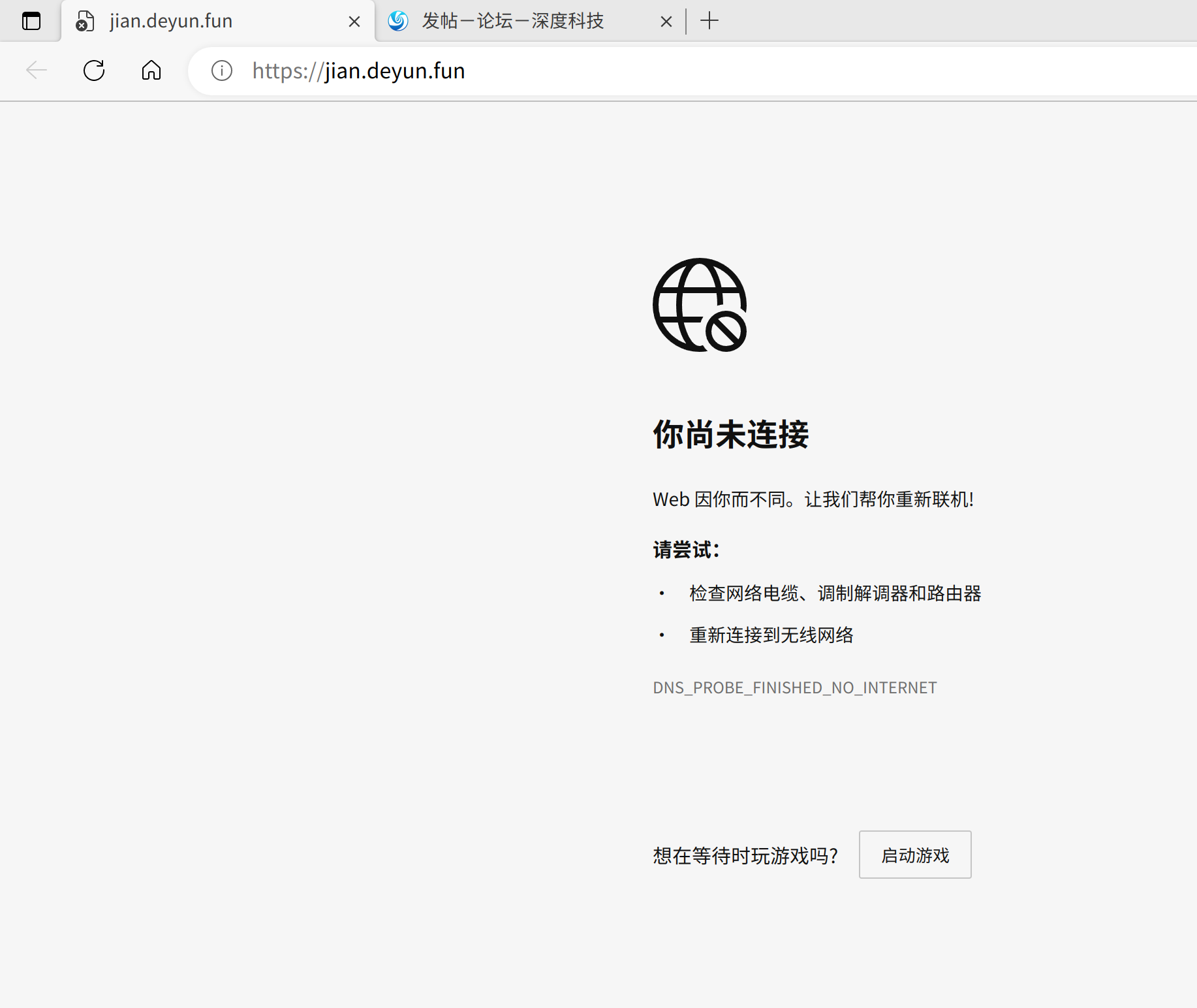Click the 你尚未连接 heading
Image resolution: width=1197 pixels, height=1008 pixels.
731,434
